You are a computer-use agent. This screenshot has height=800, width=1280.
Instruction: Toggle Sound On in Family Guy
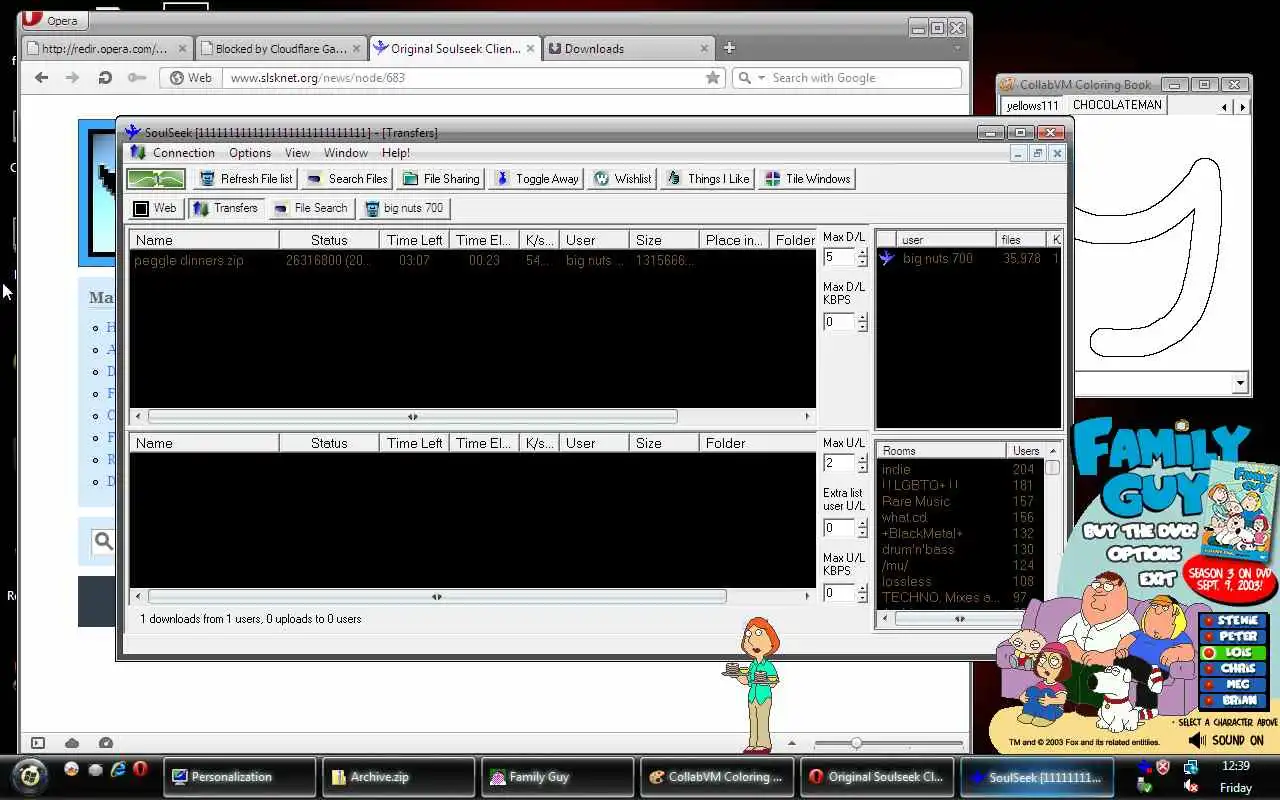1226,740
